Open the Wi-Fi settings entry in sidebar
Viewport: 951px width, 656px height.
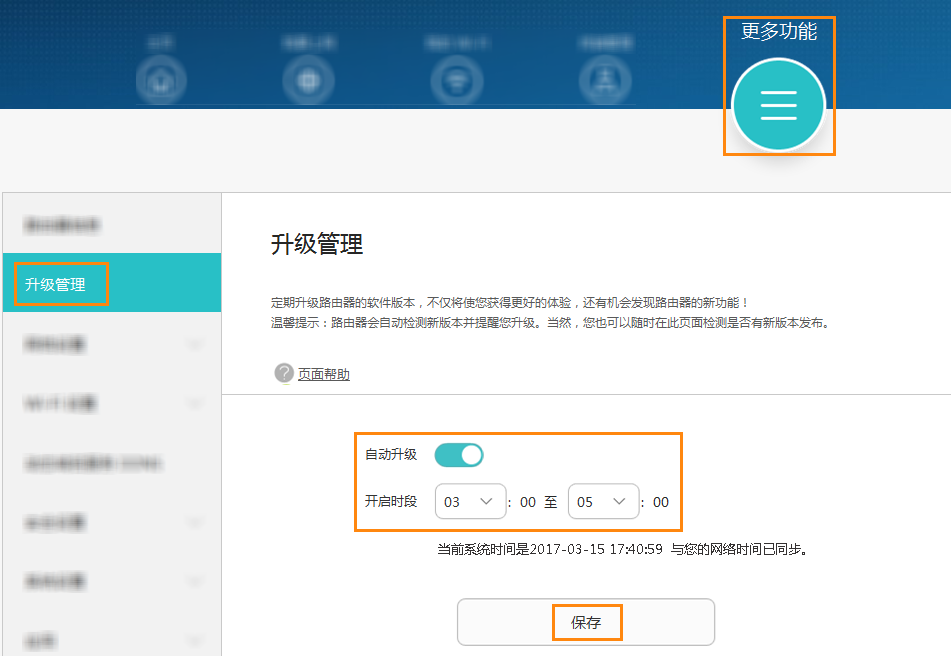(x=60, y=404)
